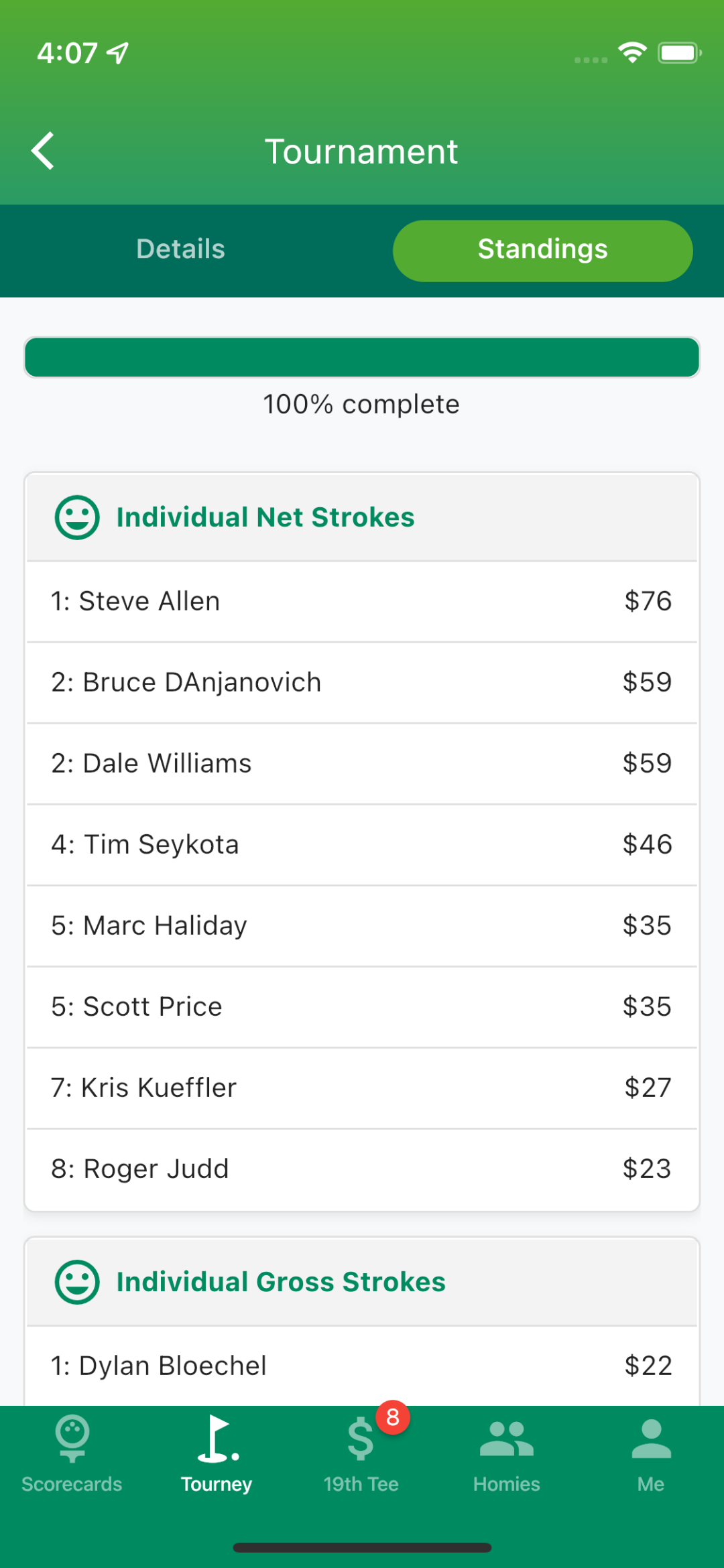Tap the red notification badge showing 8
Viewport: 724px width, 1568px height.
(x=393, y=1417)
